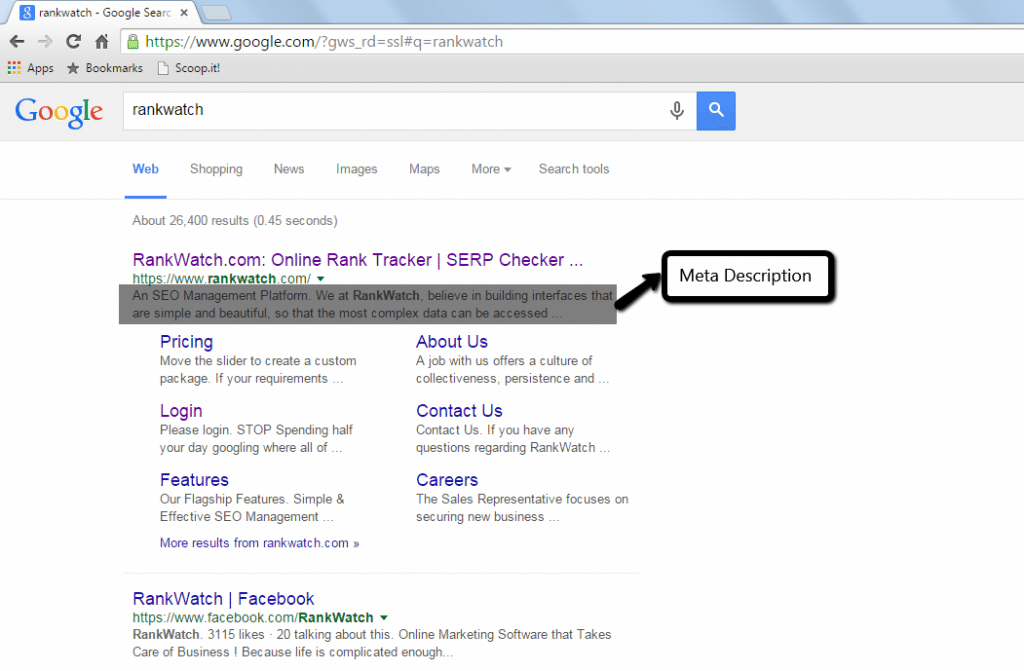The height and width of the screenshot is (671, 1024).
Task: Click the blue search magnifier button
Action: click(716, 110)
